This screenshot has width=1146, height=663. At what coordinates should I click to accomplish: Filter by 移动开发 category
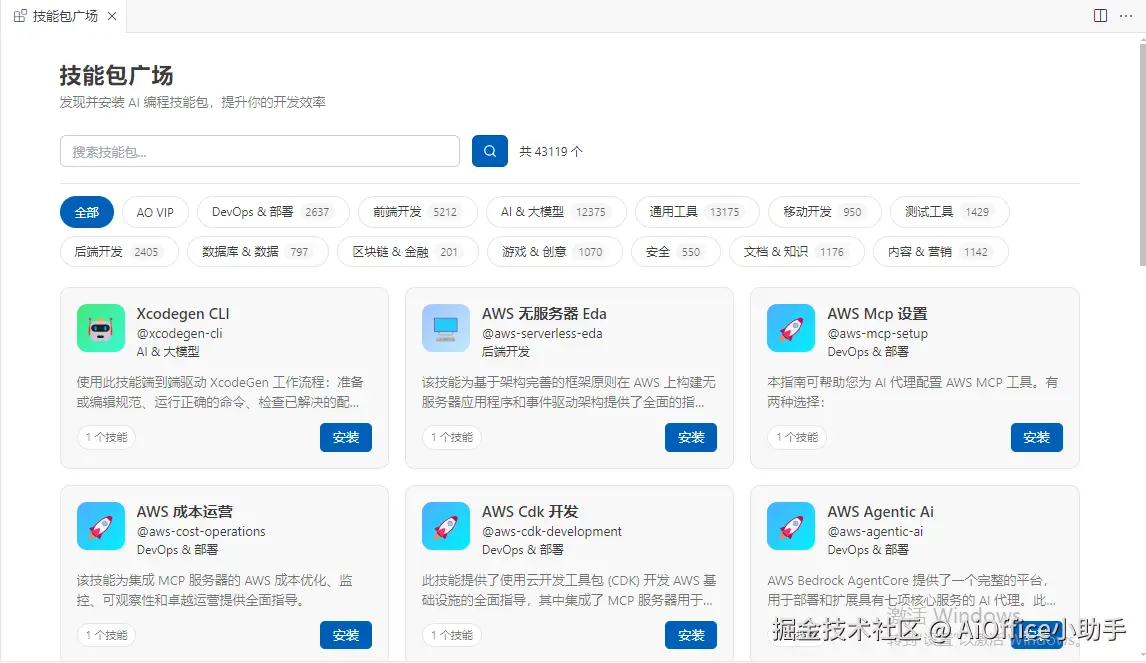[824, 212]
